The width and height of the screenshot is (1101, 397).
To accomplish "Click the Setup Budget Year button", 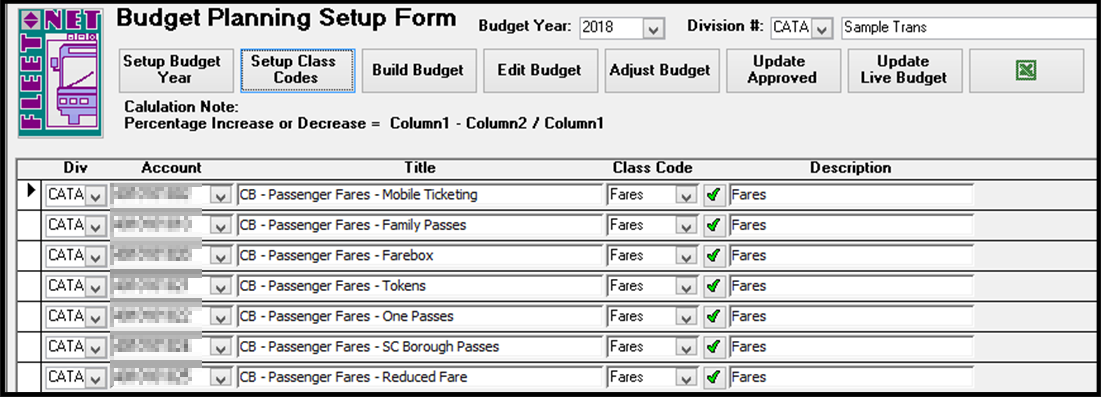I will [172, 70].
